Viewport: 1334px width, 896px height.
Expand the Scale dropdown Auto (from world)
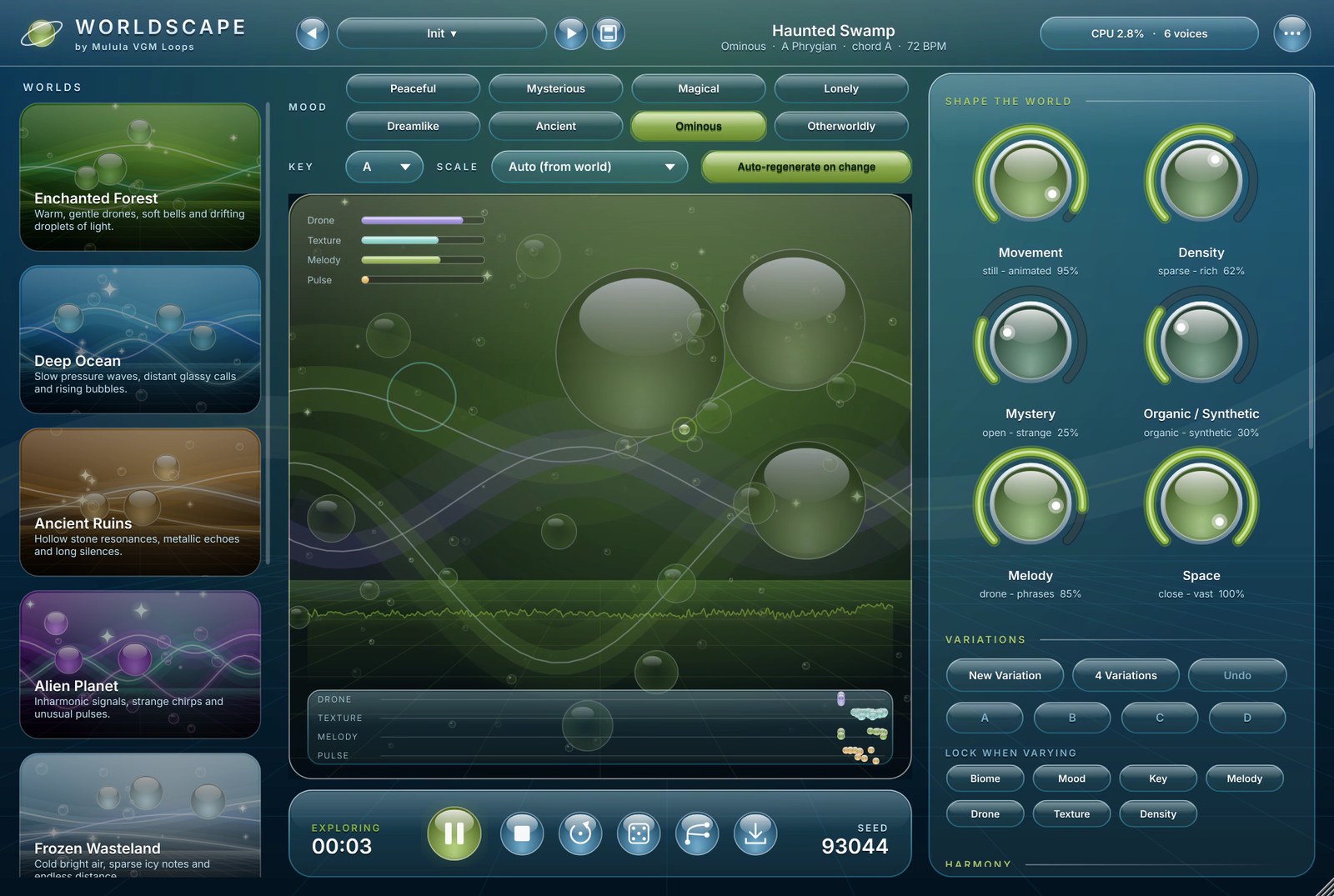point(589,167)
